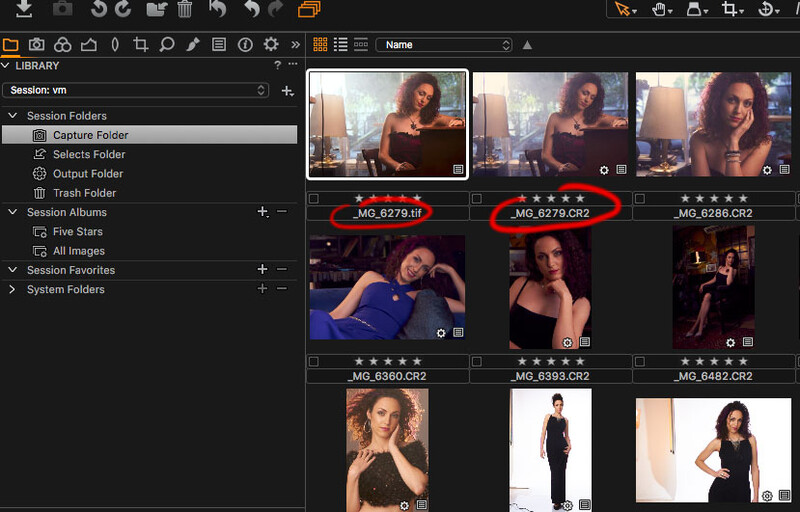Choose the Loupe cursor tool
800x512 pixels.
[696, 9]
